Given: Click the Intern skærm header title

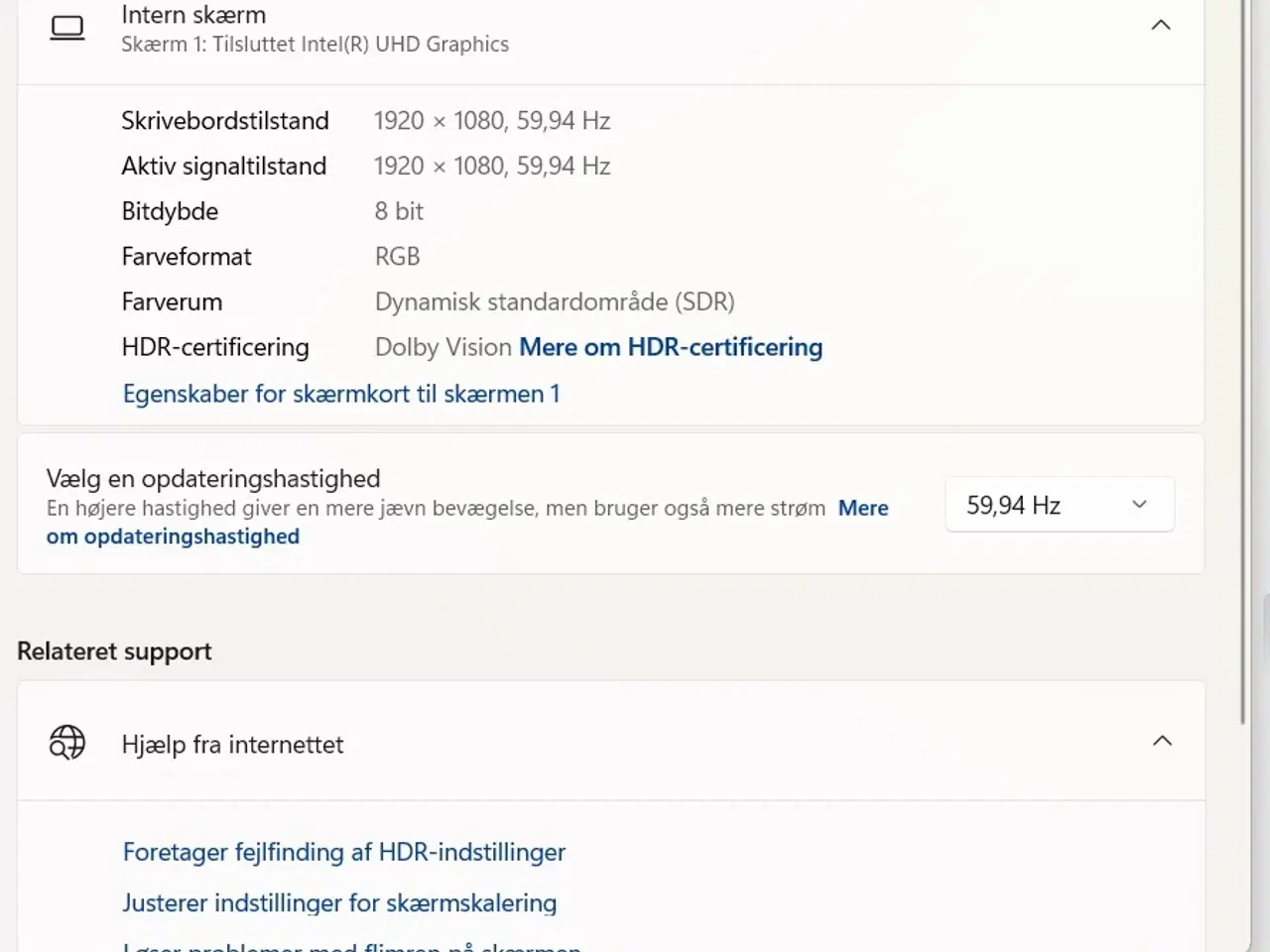Looking at the screenshot, I should [193, 15].
